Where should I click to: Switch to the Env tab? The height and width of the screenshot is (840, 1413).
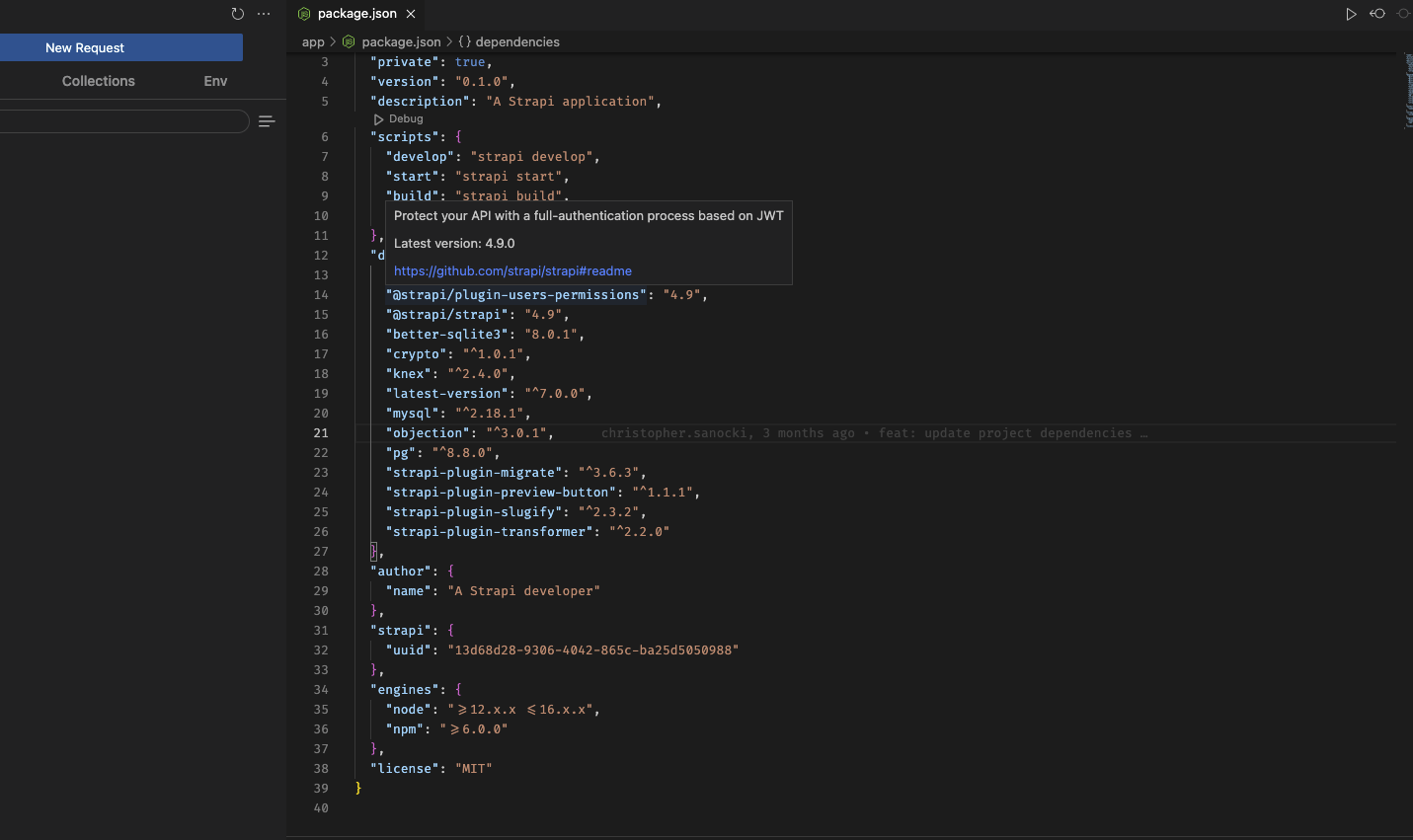coord(215,81)
